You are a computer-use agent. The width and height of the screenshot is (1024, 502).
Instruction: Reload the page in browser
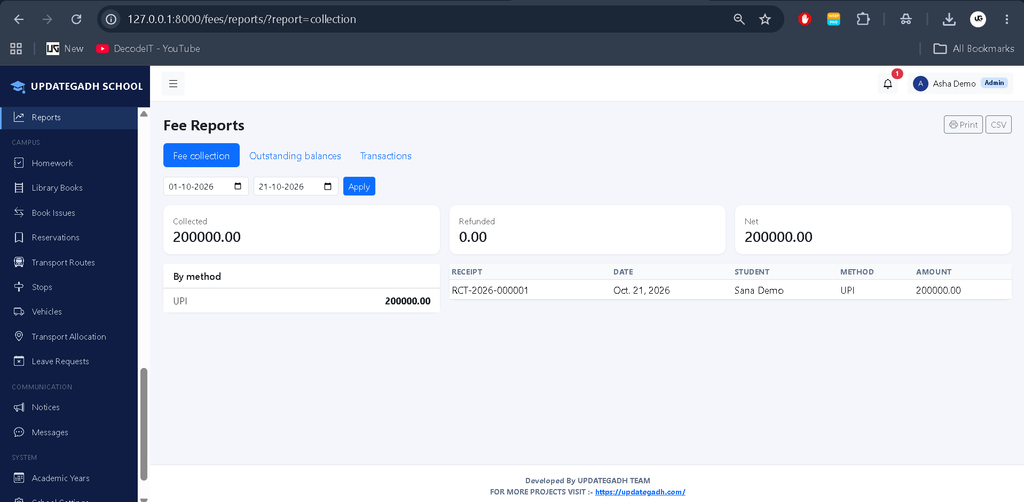coord(76,20)
